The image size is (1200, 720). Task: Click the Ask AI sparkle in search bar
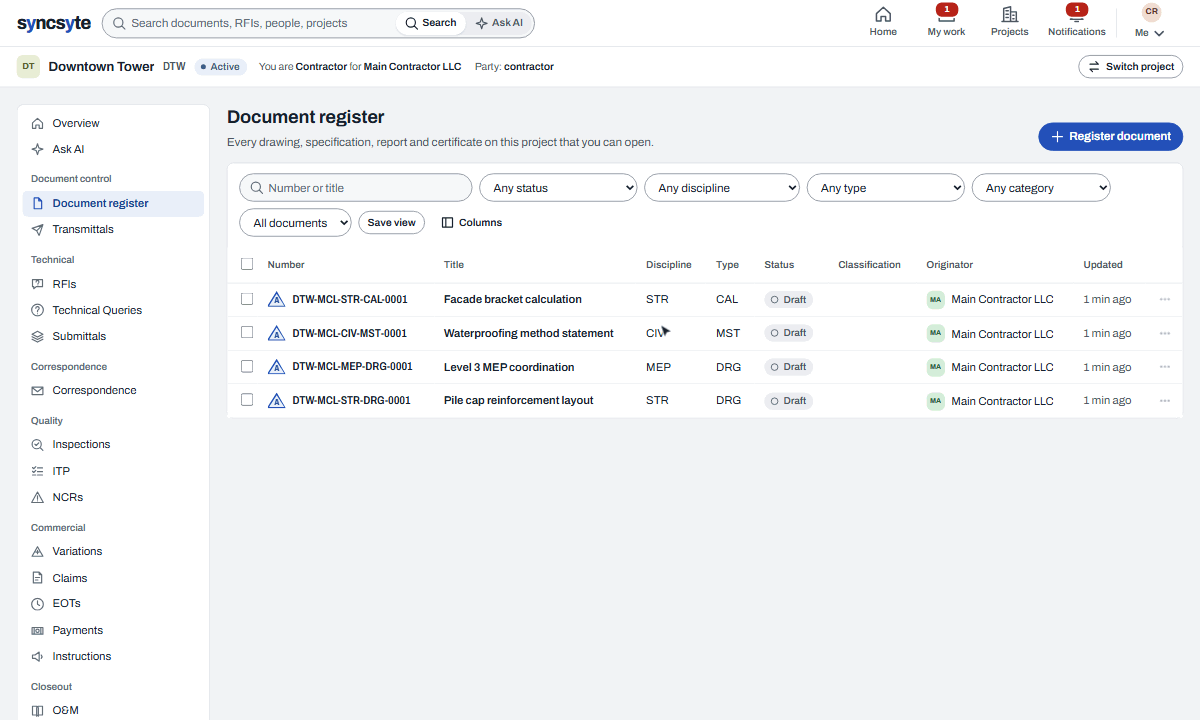482,23
